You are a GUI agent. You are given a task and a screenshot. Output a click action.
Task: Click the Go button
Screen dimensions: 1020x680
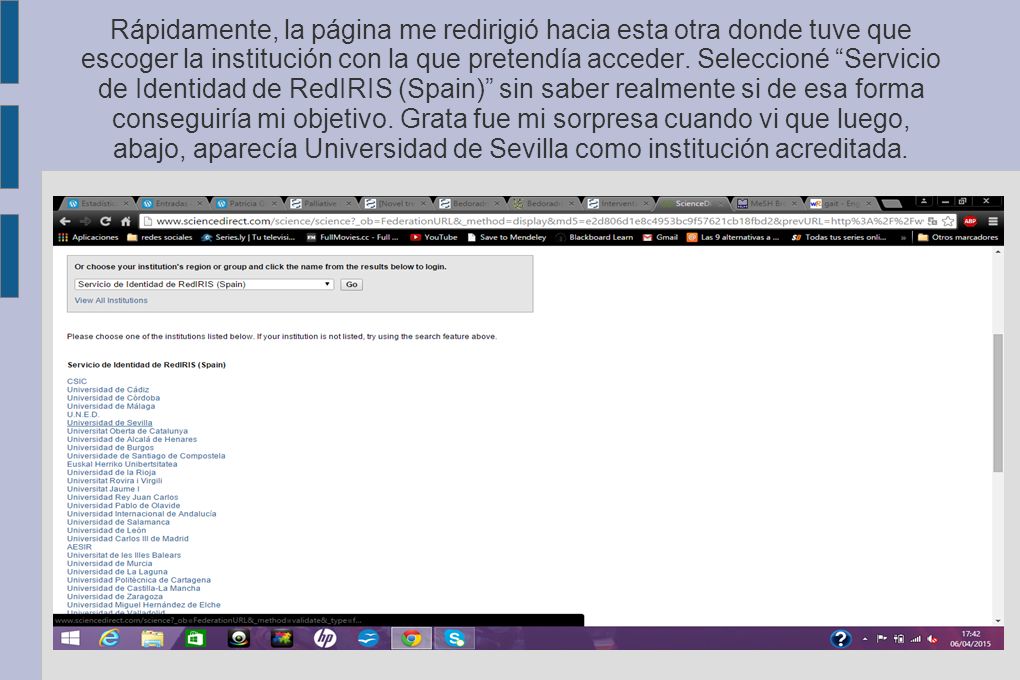coord(351,284)
